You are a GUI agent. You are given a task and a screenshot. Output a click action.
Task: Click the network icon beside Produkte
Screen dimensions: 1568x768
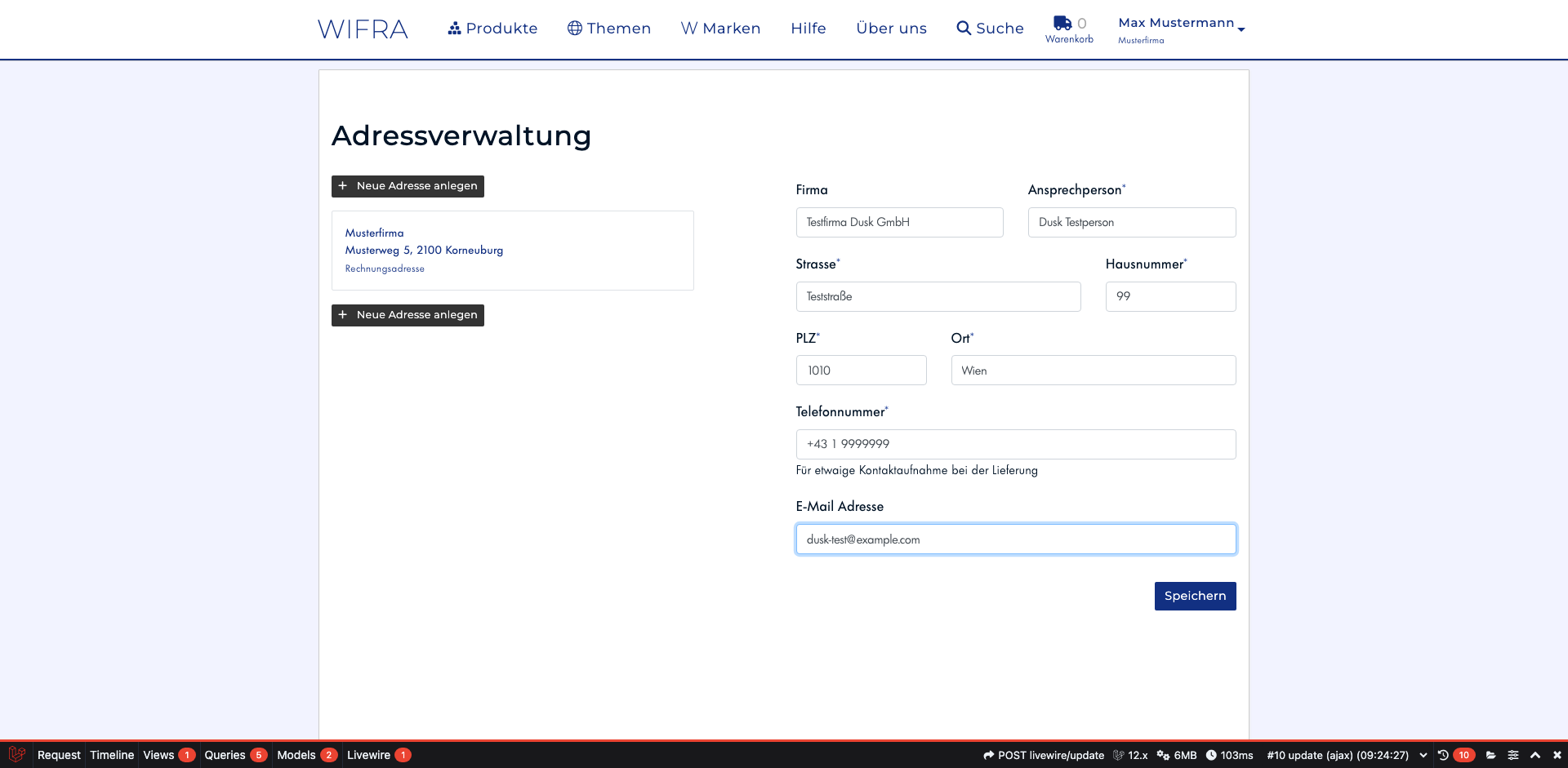click(454, 27)
